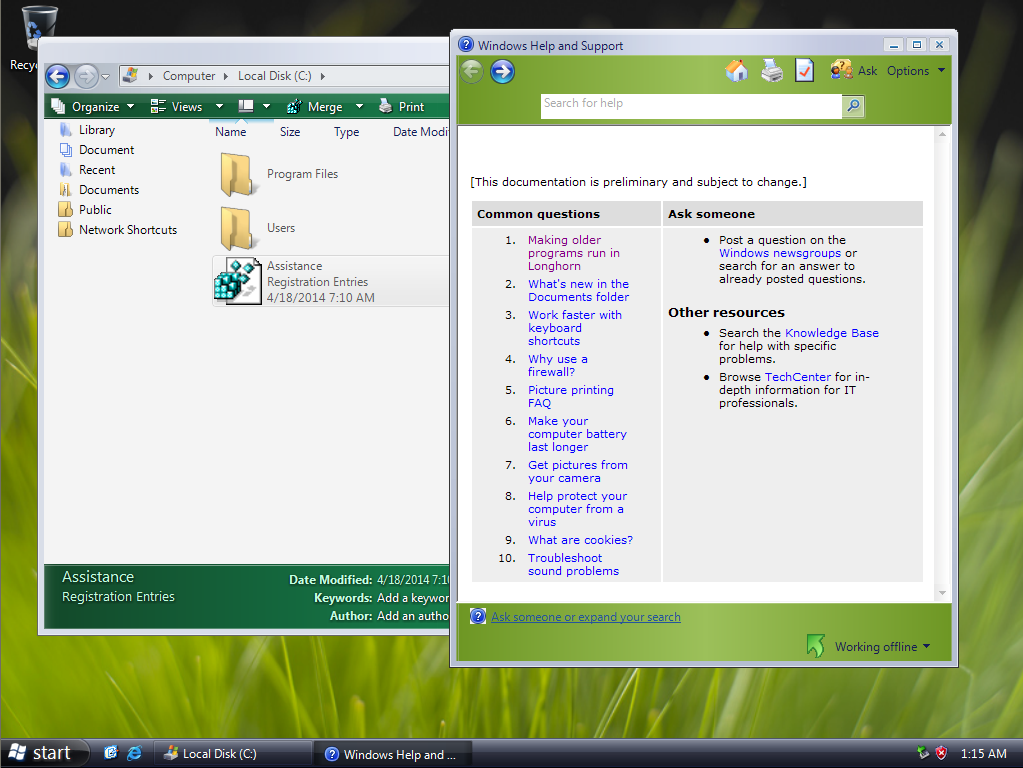The width and height of the screenshot is (1023, 768).
Task: Sort by the Type column header
Action: point(346,132)
